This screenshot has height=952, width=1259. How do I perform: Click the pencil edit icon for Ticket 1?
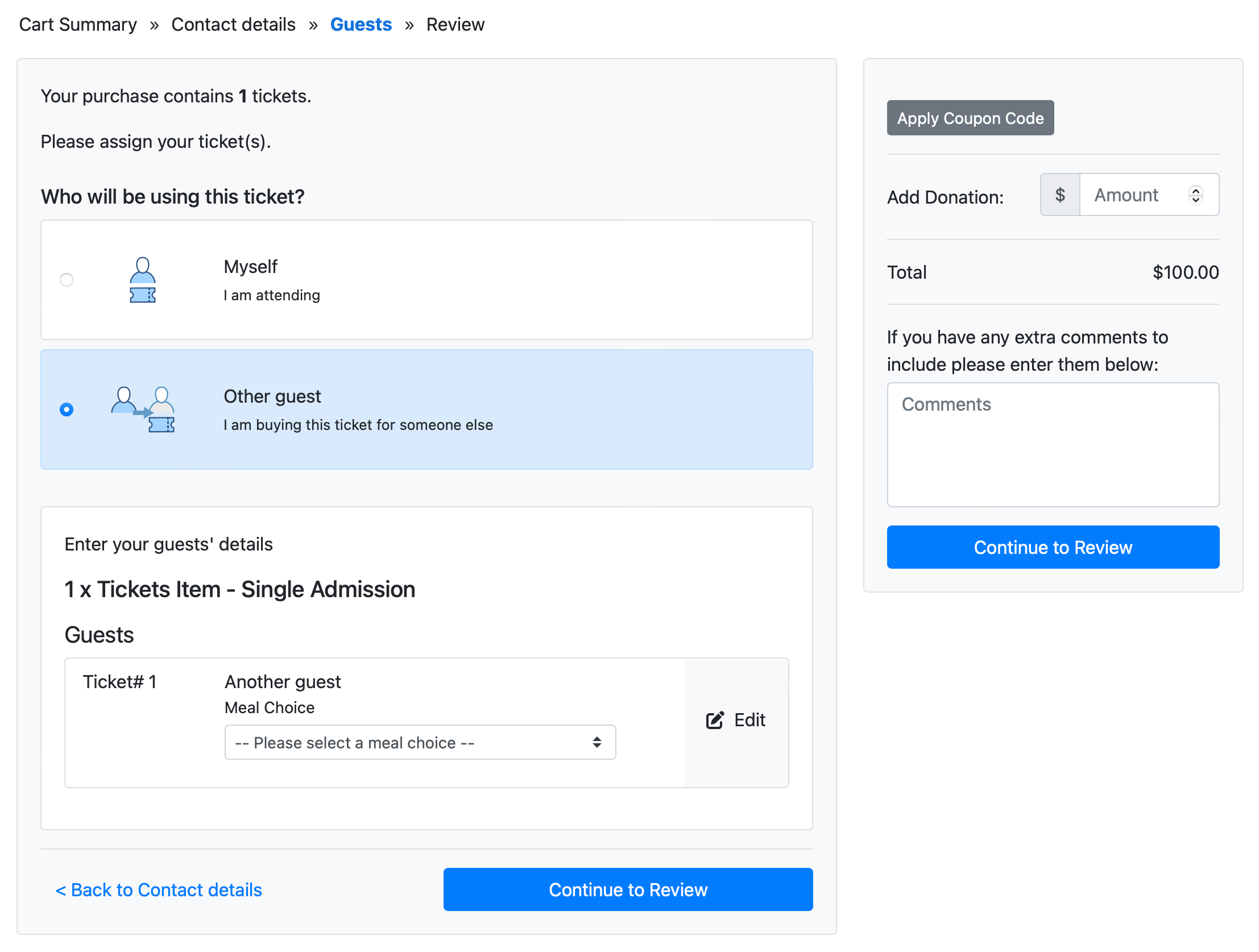point(714,721)
